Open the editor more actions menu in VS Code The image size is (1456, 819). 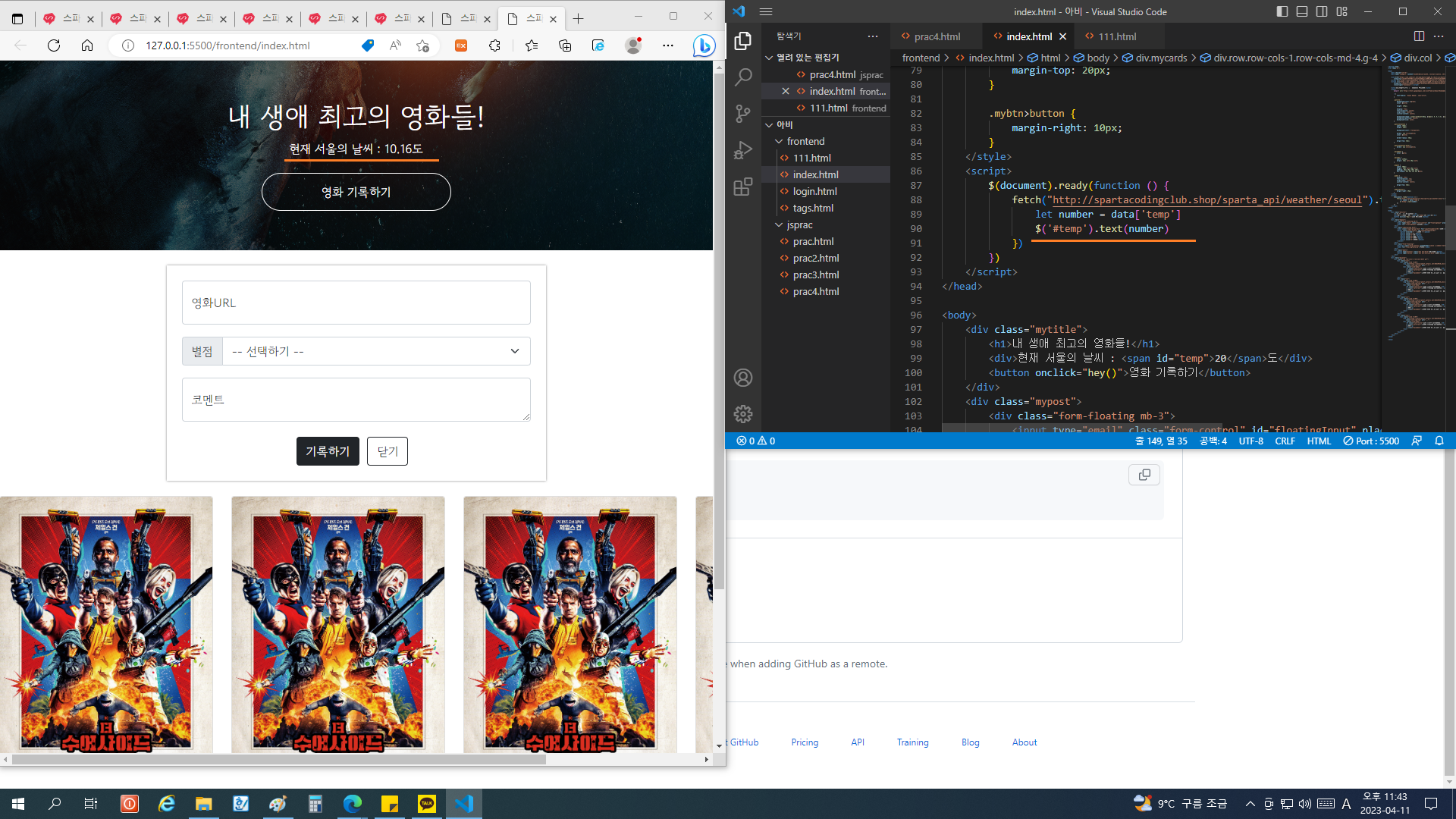[1439, 36]
